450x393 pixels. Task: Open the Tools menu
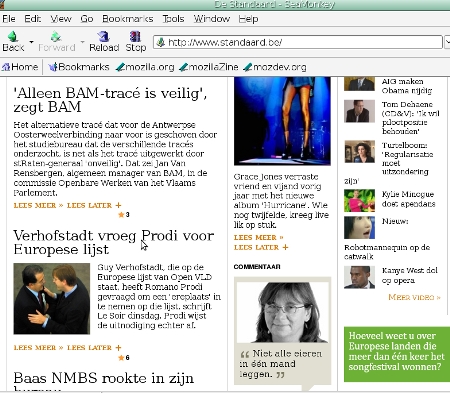[x=173, y=19]
